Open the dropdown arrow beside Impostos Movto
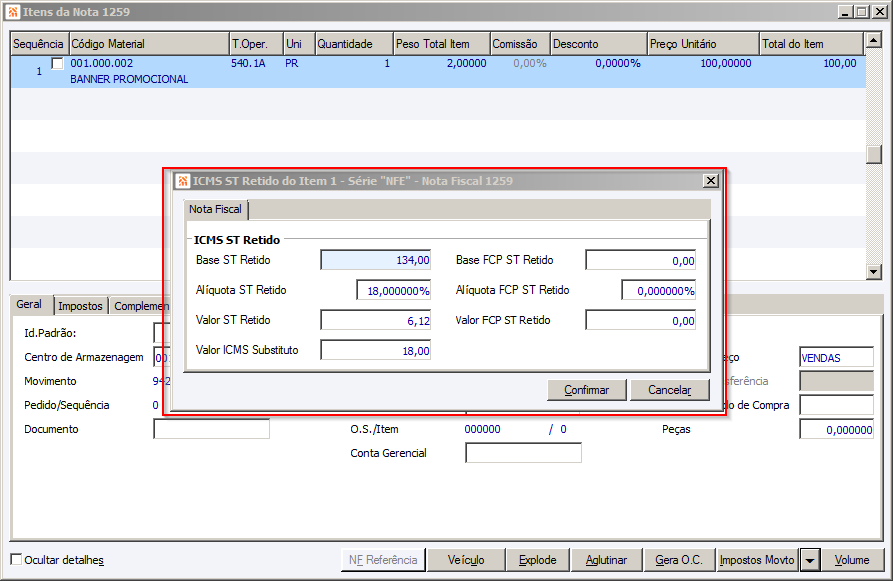Viewport: 893px width, 581px height. coord(809,560)
